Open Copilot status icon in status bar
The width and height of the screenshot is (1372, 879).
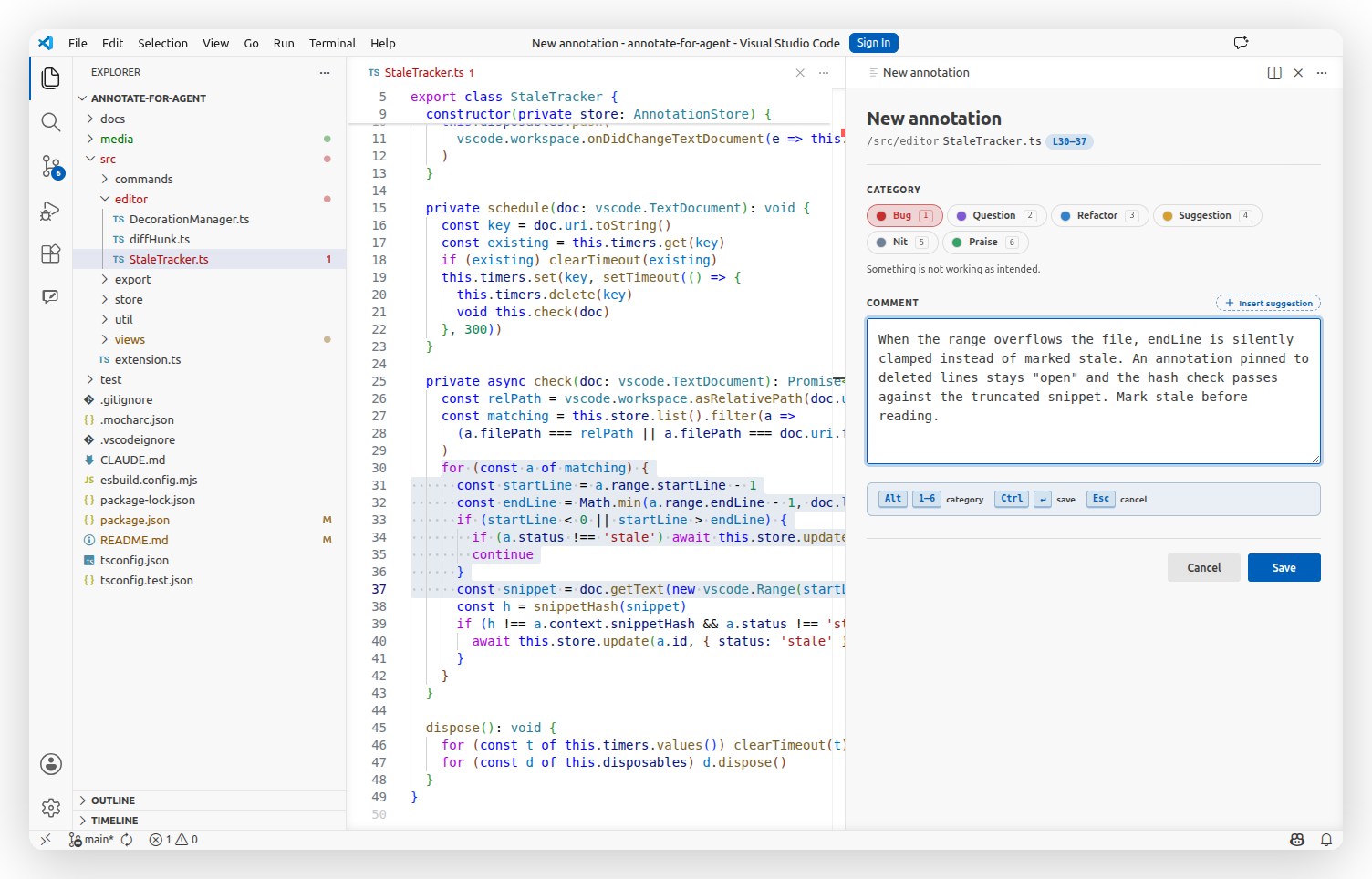coord(1297,840)
